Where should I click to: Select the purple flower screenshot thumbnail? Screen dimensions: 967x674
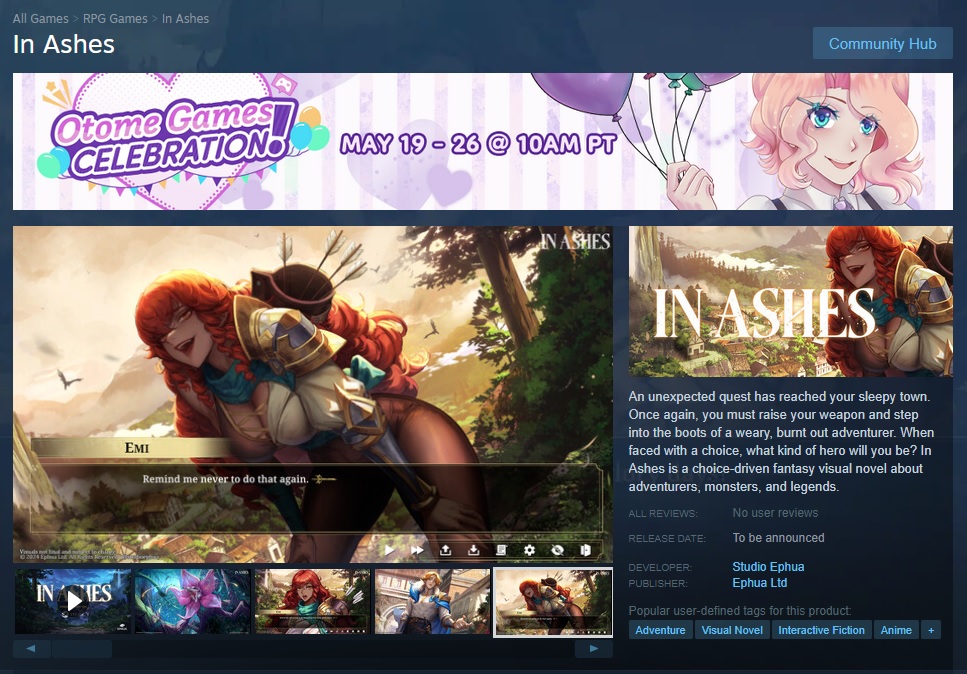pyautogui.click(x=192, y=601)
